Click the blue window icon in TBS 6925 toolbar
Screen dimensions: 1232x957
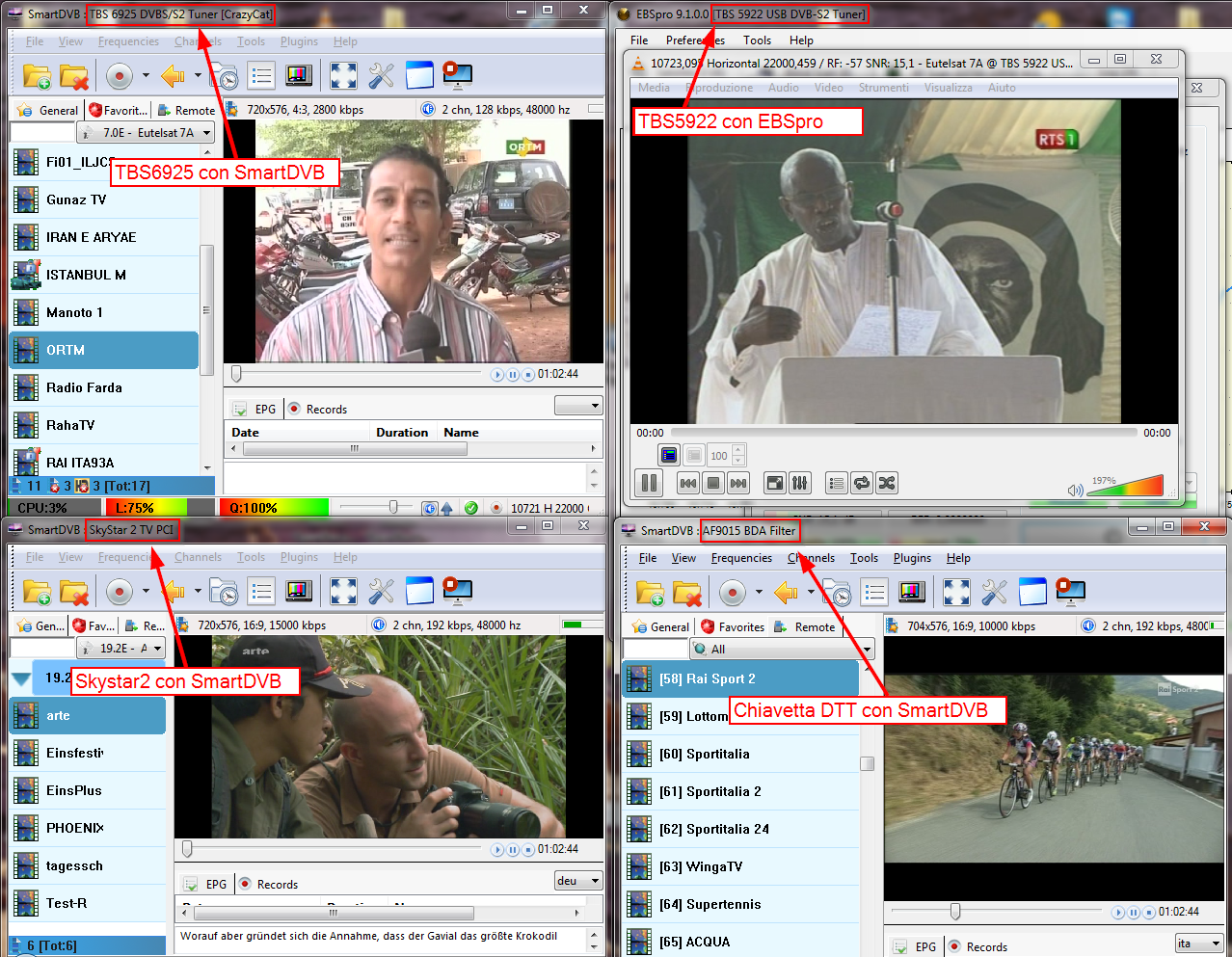[x=420, y=75]
